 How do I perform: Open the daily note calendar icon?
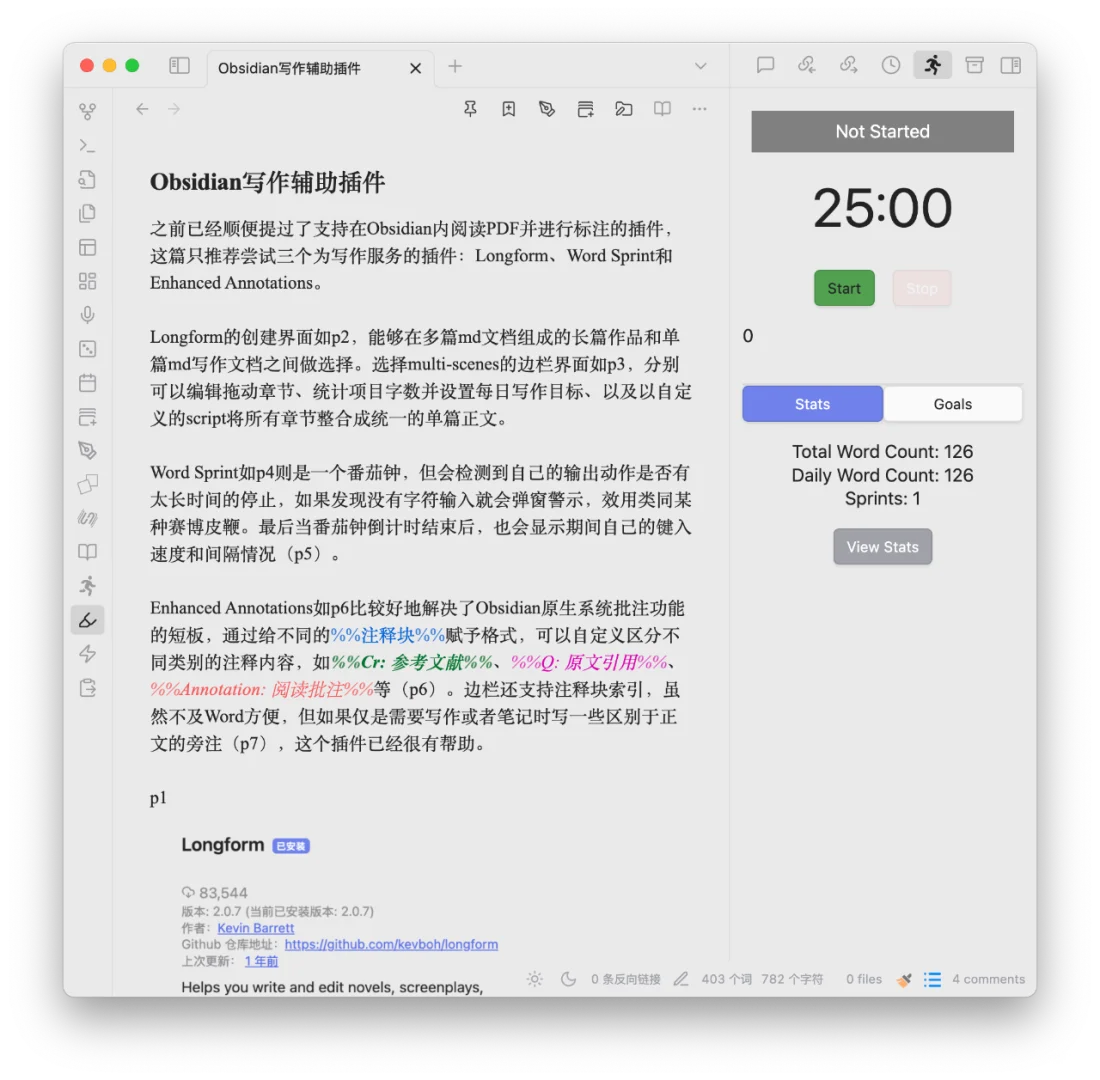(x=88, y=383)
